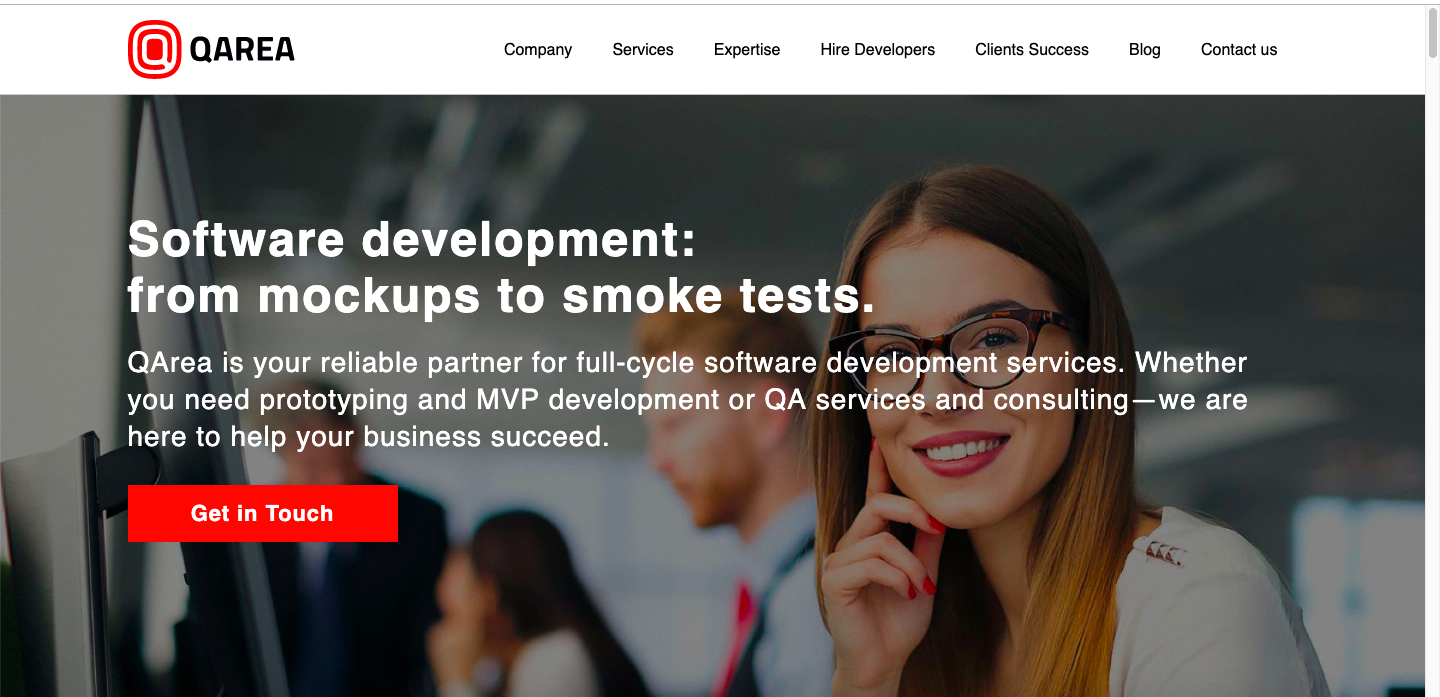Image resolution: width=1440 pixels, height=697 pixels.
Task: Go to the Blog link
Action: [x=1145, y=49]
